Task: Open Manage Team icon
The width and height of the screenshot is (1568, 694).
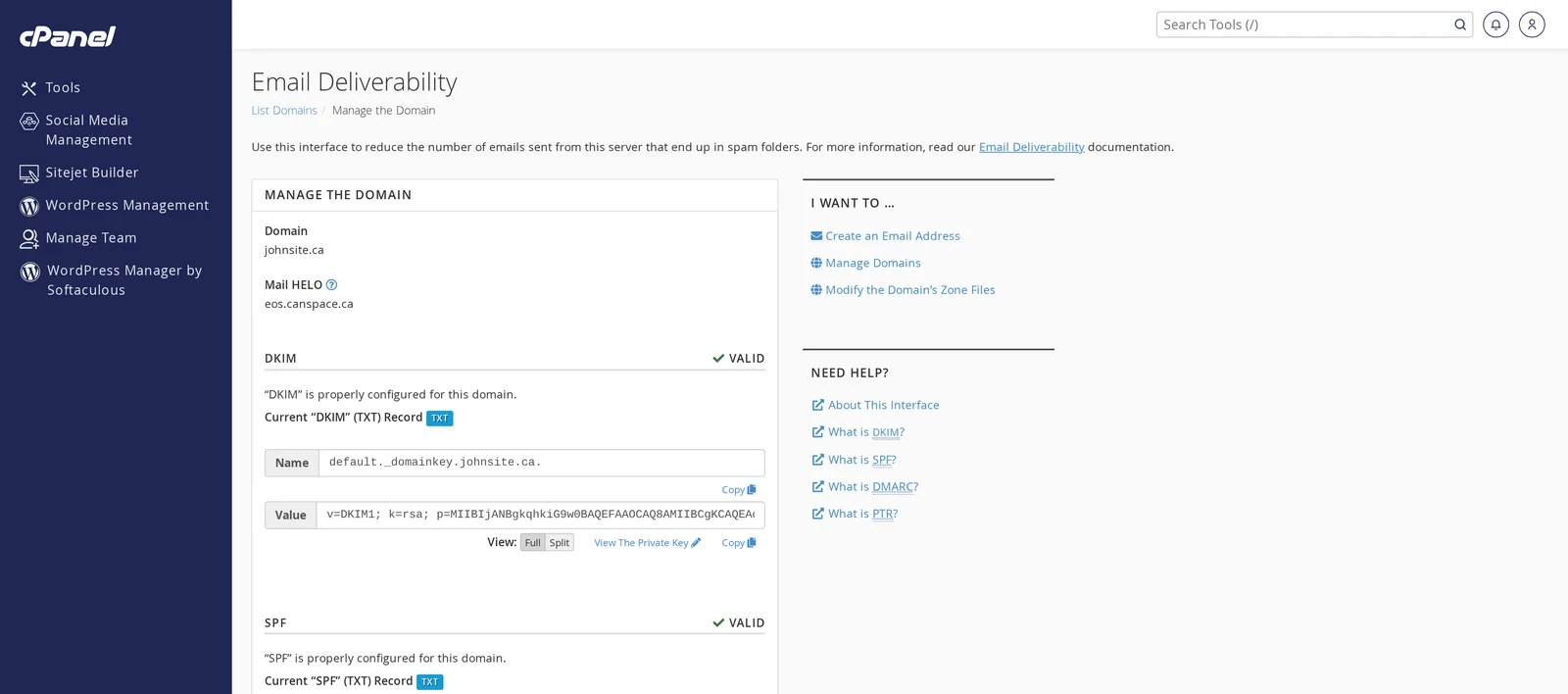Action: 29,238
